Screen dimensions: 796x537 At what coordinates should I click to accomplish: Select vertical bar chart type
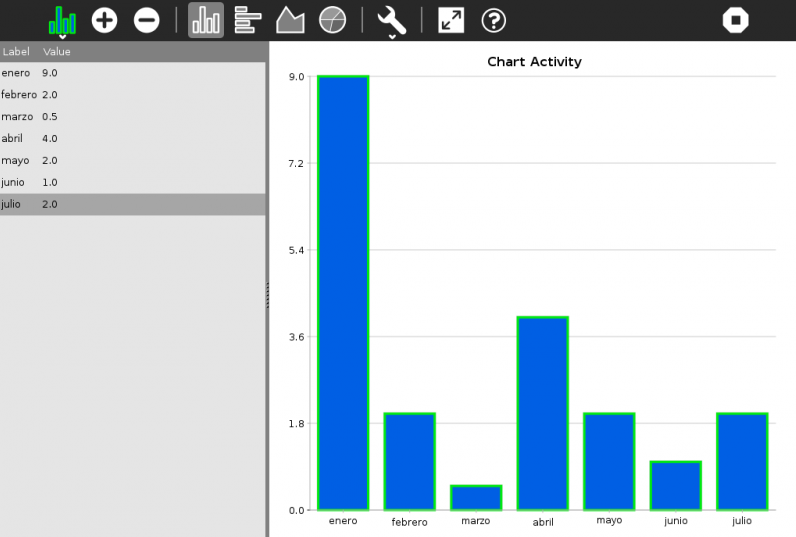pyautogui.click(x=206, y=20)
